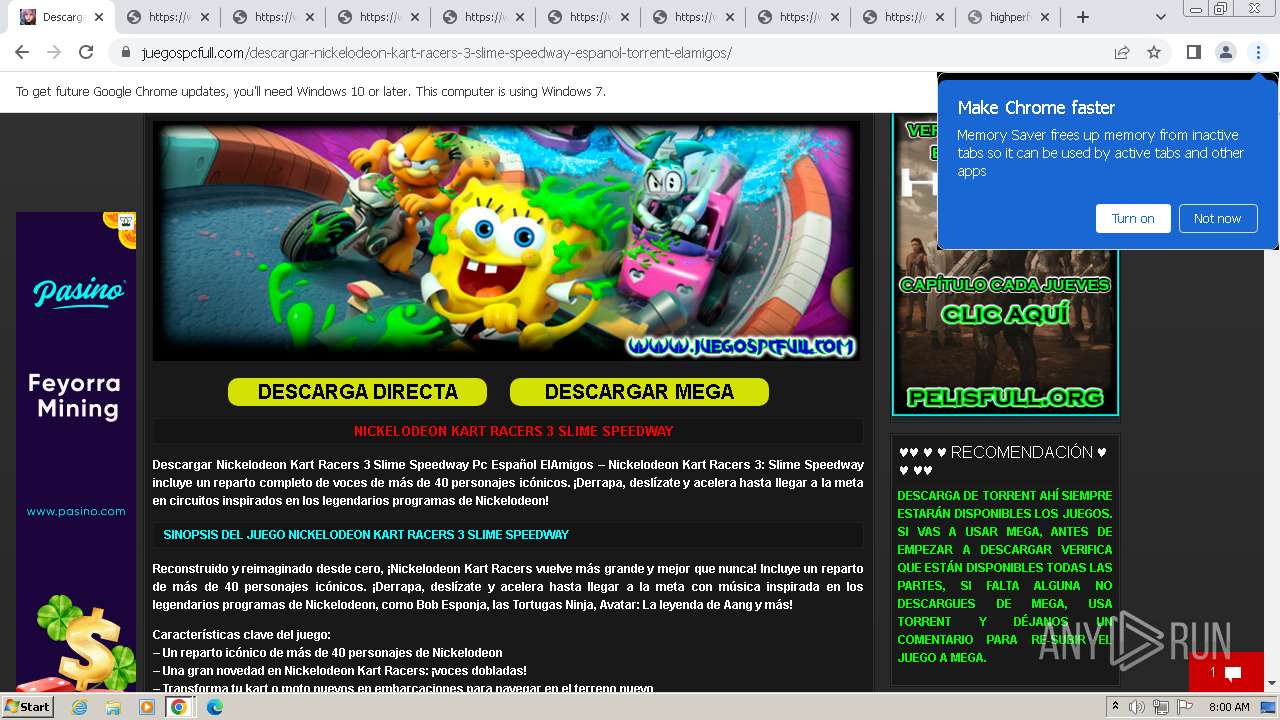The width and height of the screenshot is (1280, 720).
Task: Open the Chrome profile avatar
Action: (1225, 52)
